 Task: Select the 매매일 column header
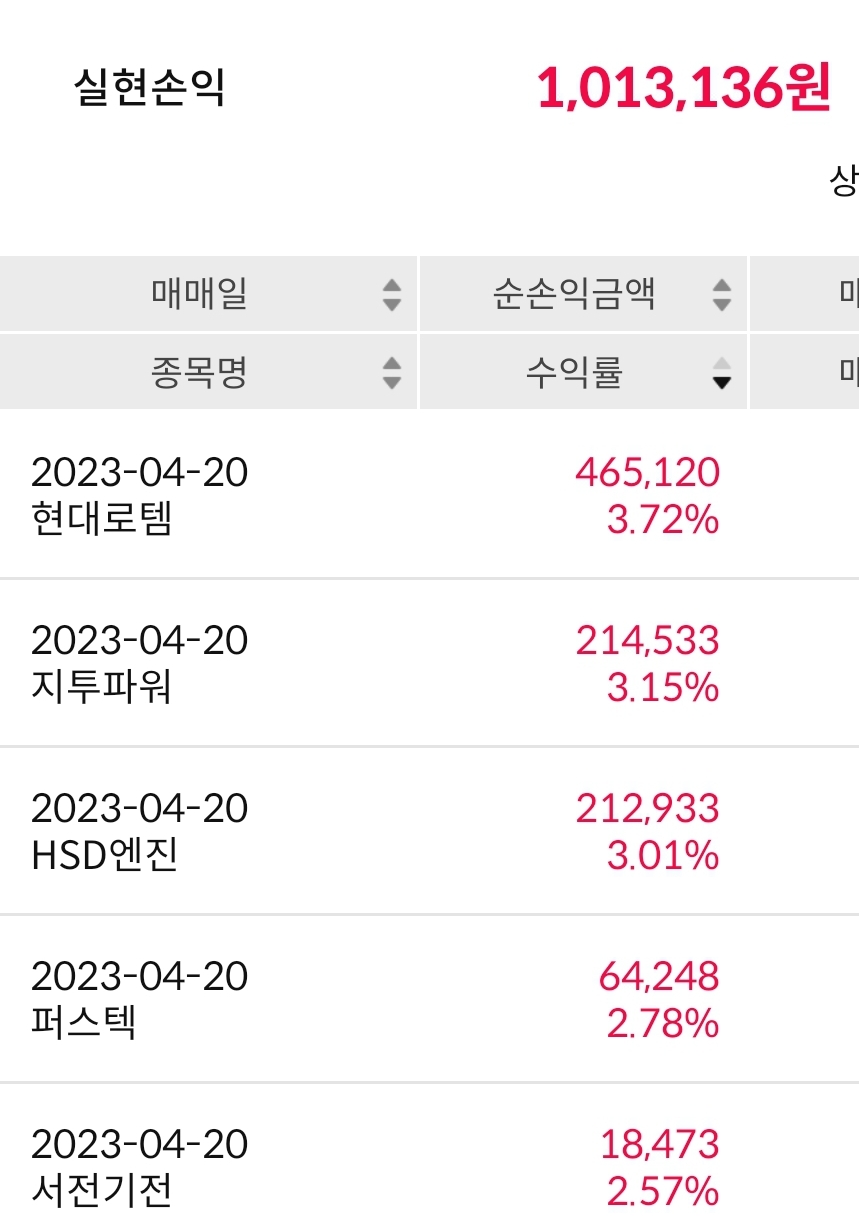pyautogui.click(x=200, y=294)
